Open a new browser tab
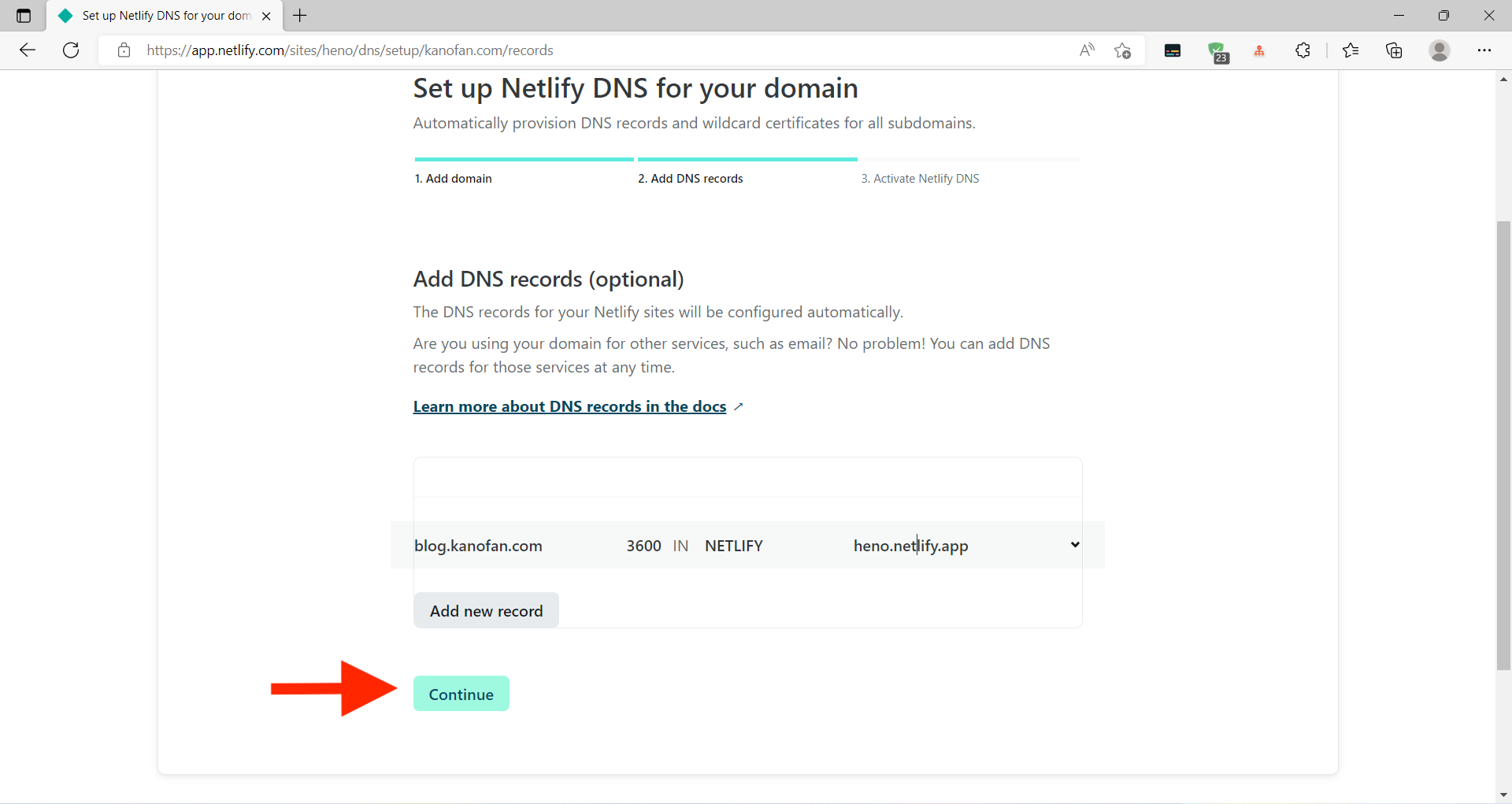Image resolution: width=1512 pixels, height=804 pixels. (x=300, y=16)
